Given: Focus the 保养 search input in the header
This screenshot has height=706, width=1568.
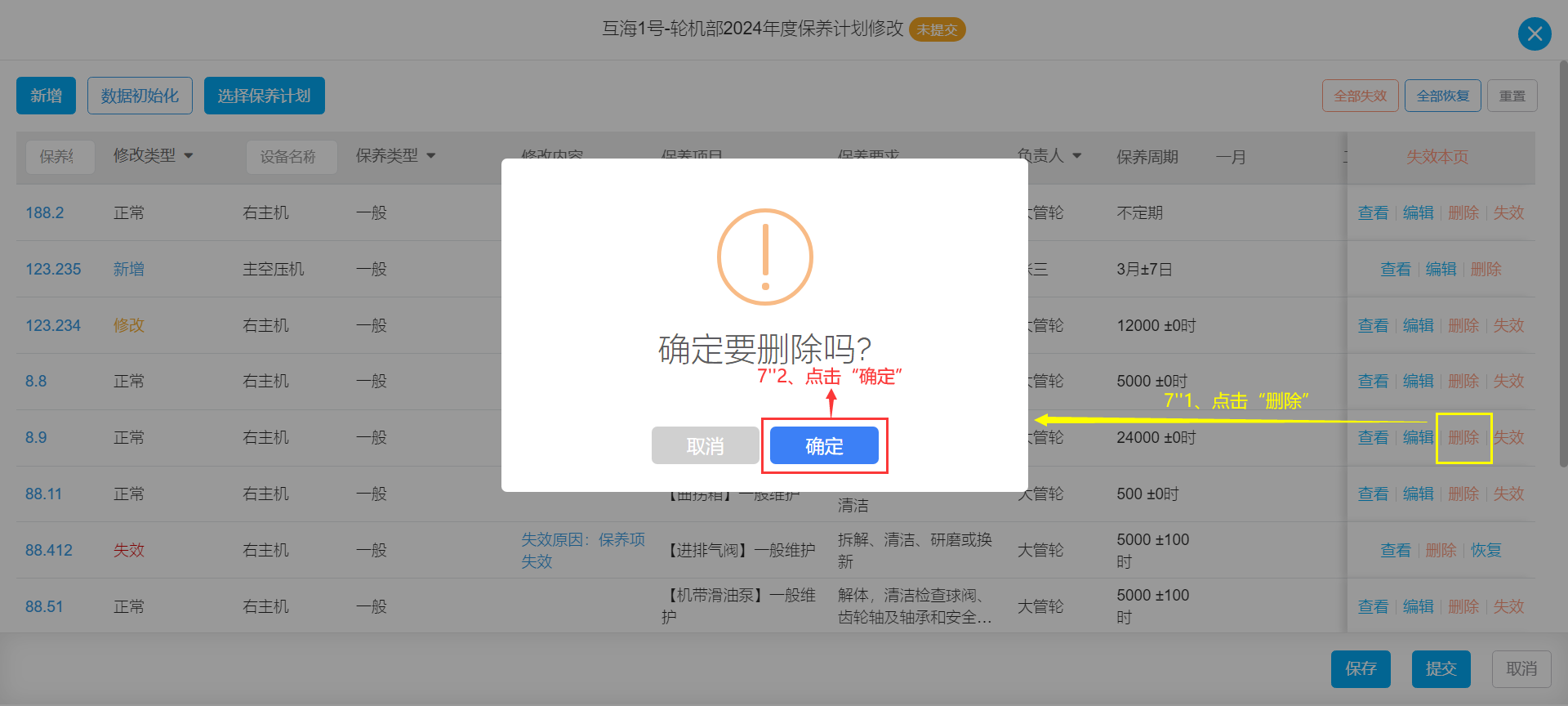Looking at the screenshot, I should (60, 157).
